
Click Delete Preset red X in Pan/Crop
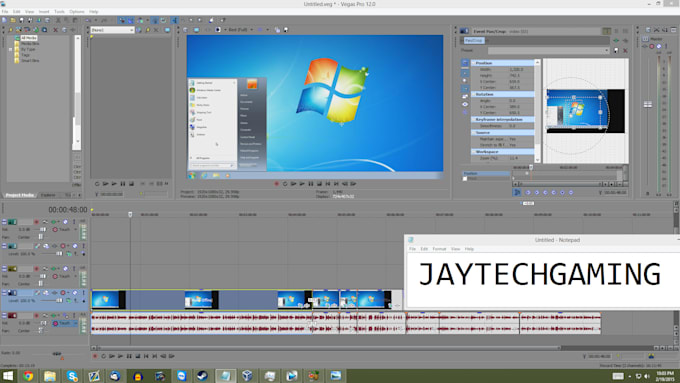pyautogui.click(x=625, y=51)
